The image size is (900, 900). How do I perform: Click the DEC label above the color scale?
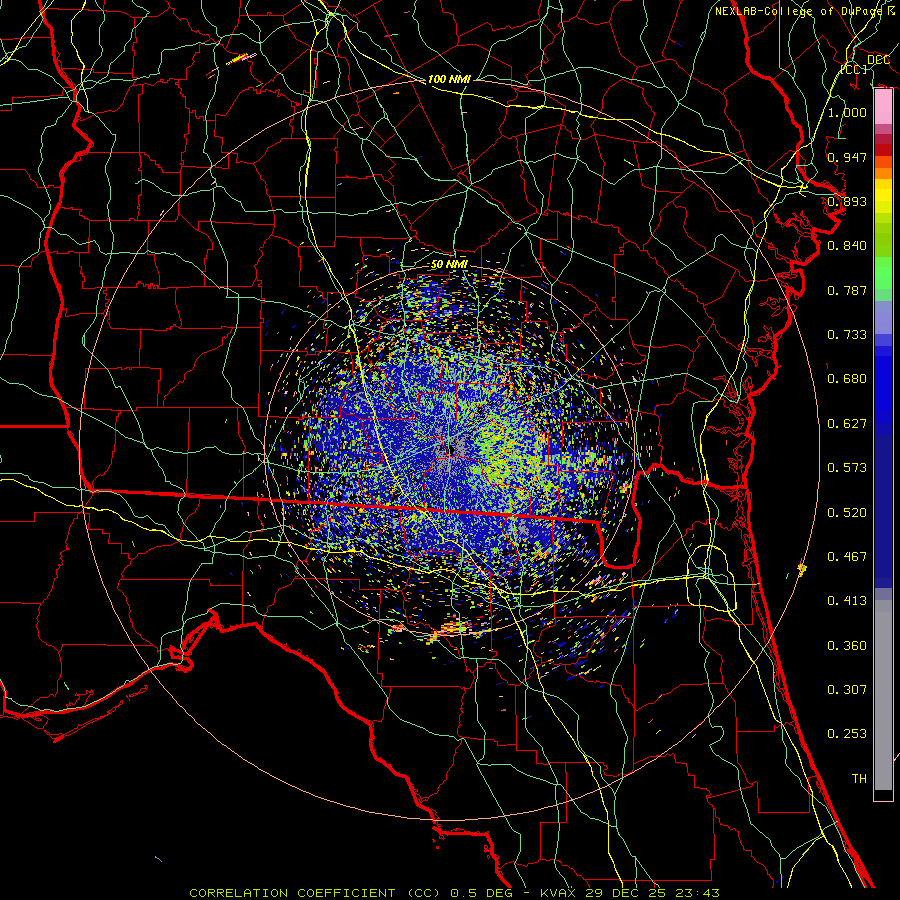pos(878,59)
